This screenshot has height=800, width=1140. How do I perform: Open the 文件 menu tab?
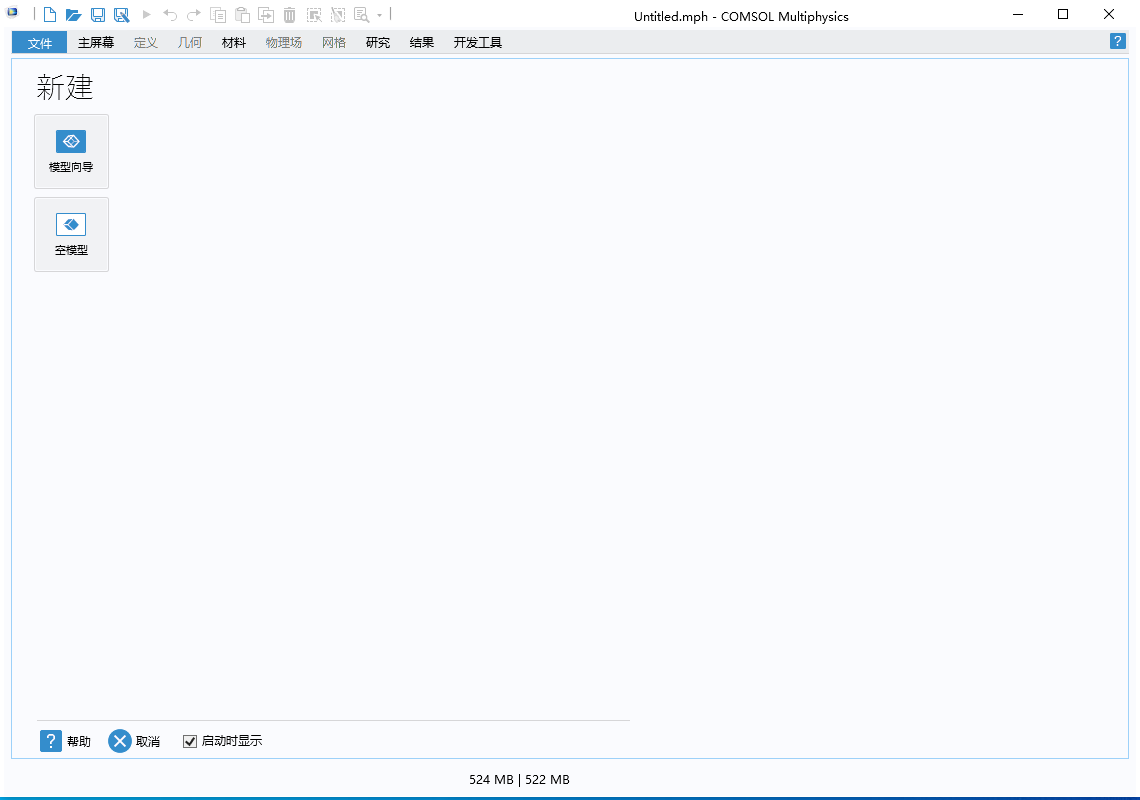tap(39, 43)
